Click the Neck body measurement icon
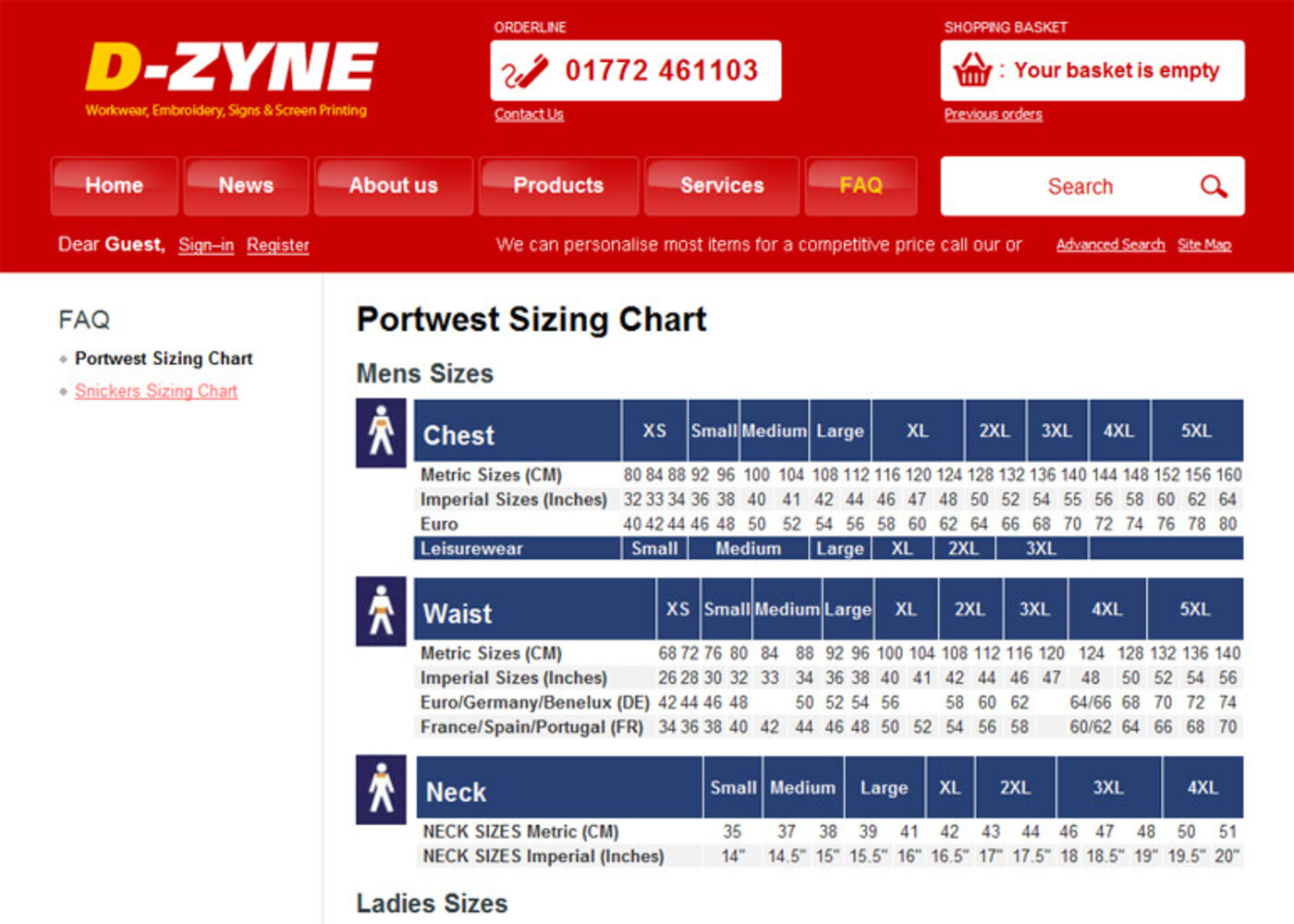The height and width of the screenshot is (924, 1294). pyautogui.click(x=381, y=789)
